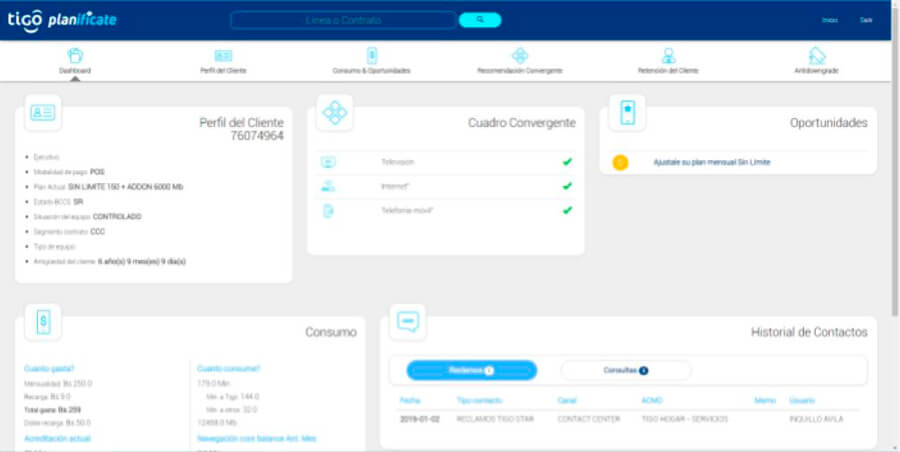Click the Internet green checkmark
Screen dimensions: 900x452
point(567,186)
